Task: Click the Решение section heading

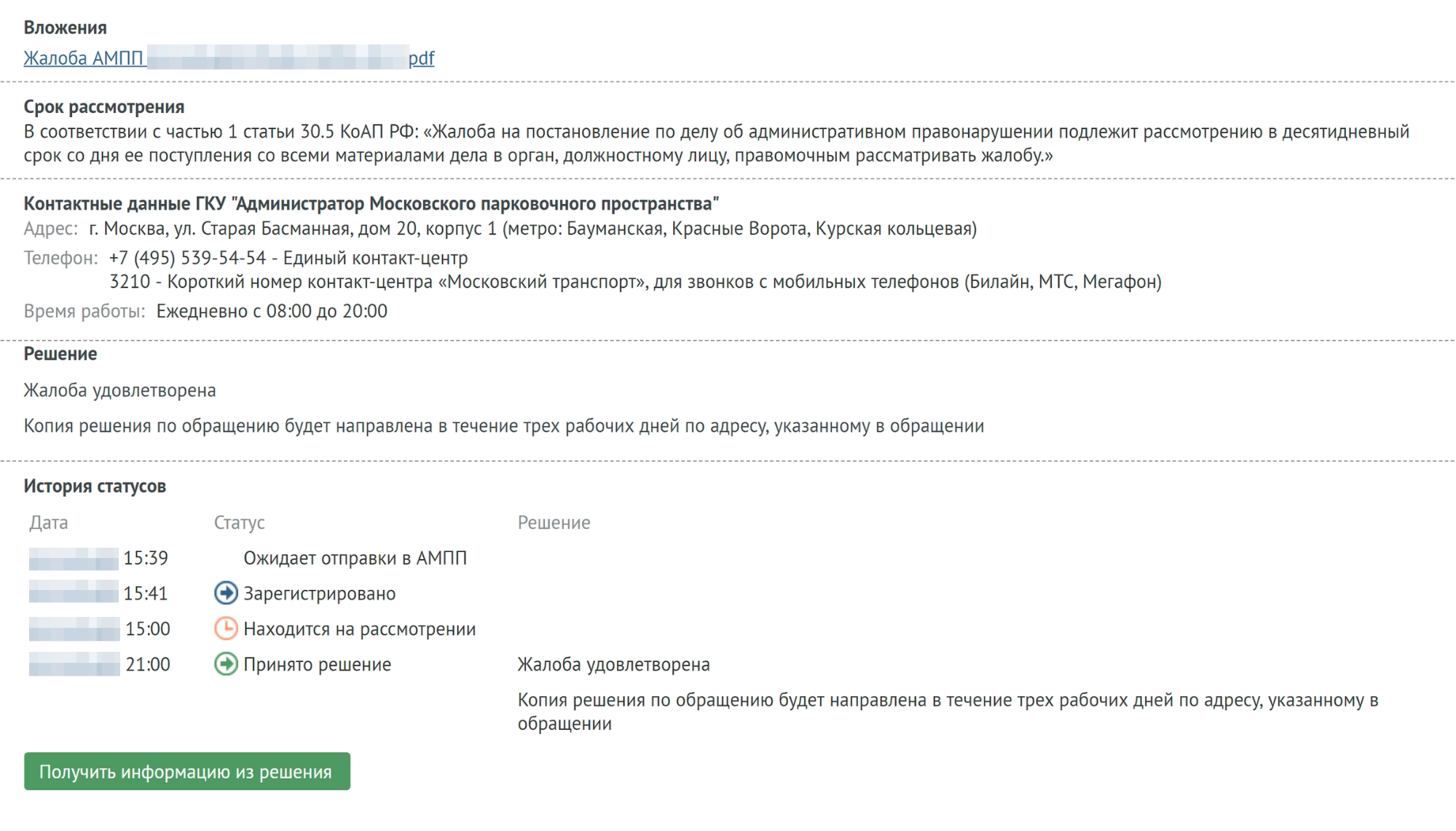Action: pyautogui.click(x=60, y=353)
